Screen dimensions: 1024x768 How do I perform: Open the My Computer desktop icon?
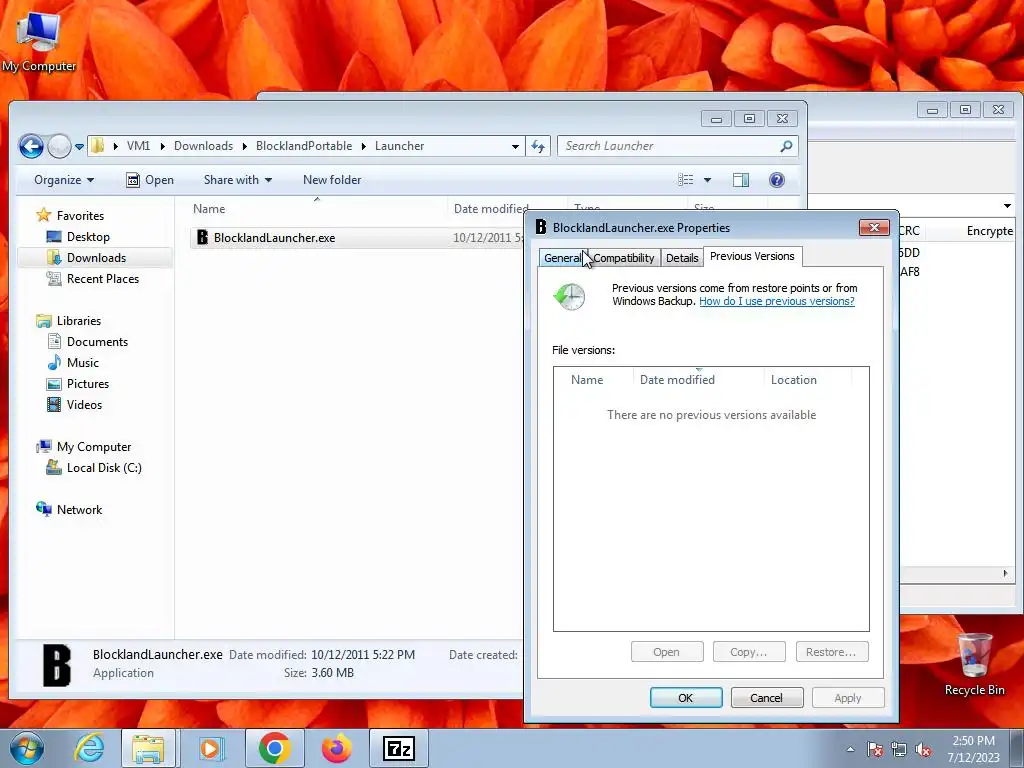click(38, 42)
